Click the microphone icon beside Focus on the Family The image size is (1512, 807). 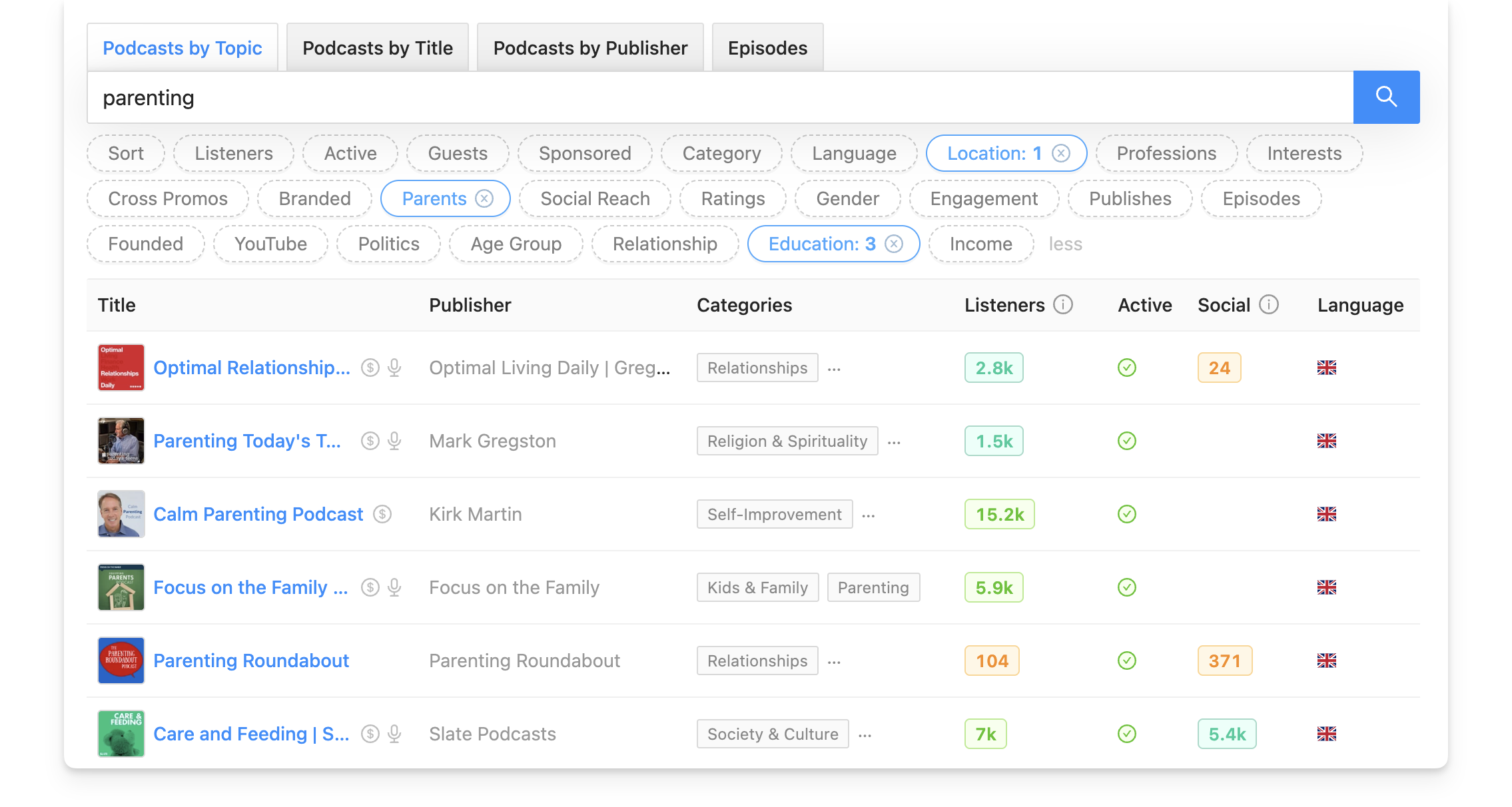point(394,587)
